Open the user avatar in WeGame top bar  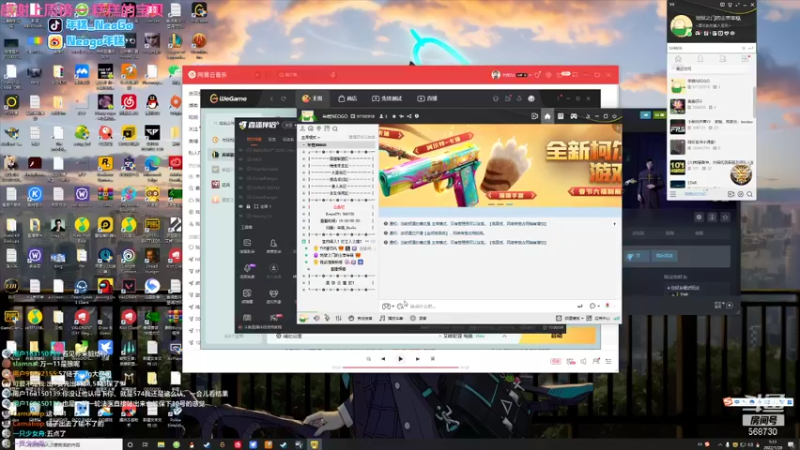point(531,98)
